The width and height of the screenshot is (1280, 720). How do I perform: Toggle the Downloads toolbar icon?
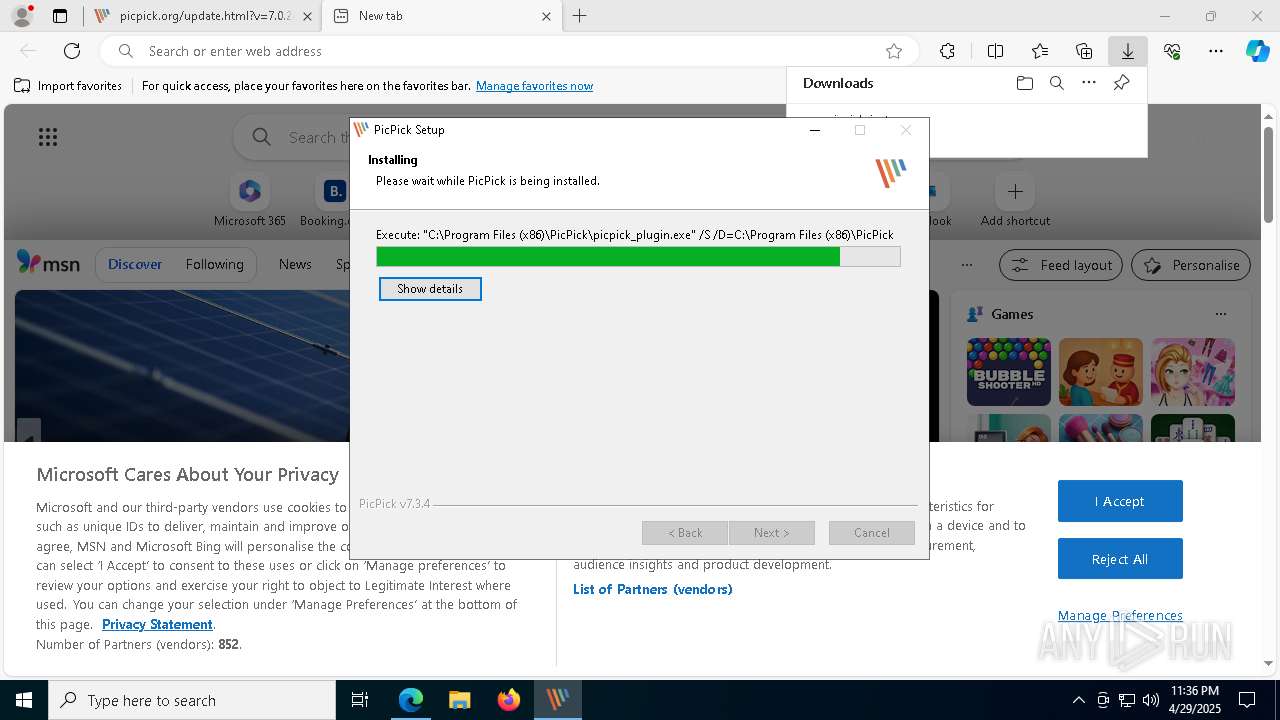(1127, 51)
